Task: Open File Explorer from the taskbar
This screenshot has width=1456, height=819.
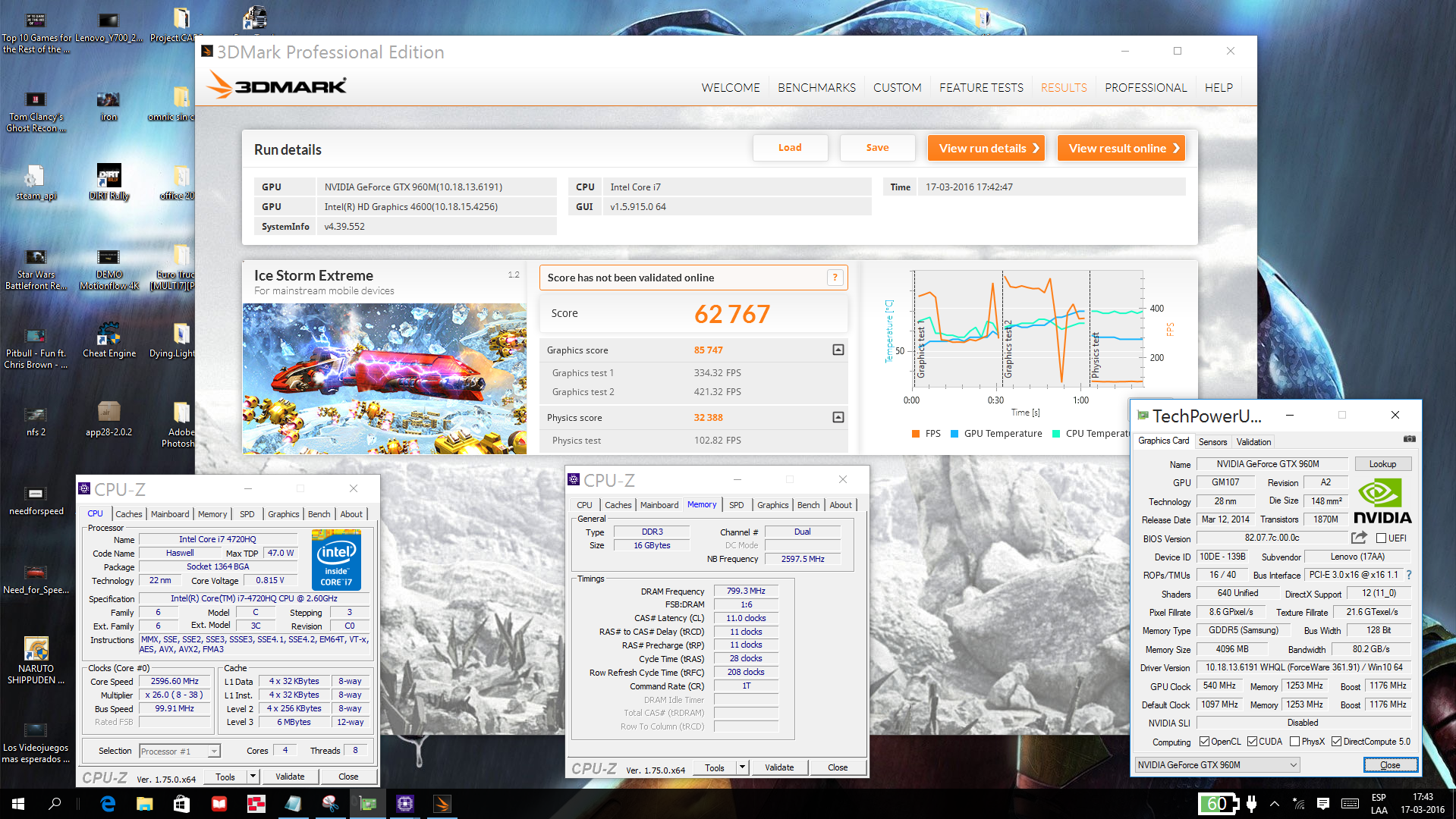Action: [144, 804]
